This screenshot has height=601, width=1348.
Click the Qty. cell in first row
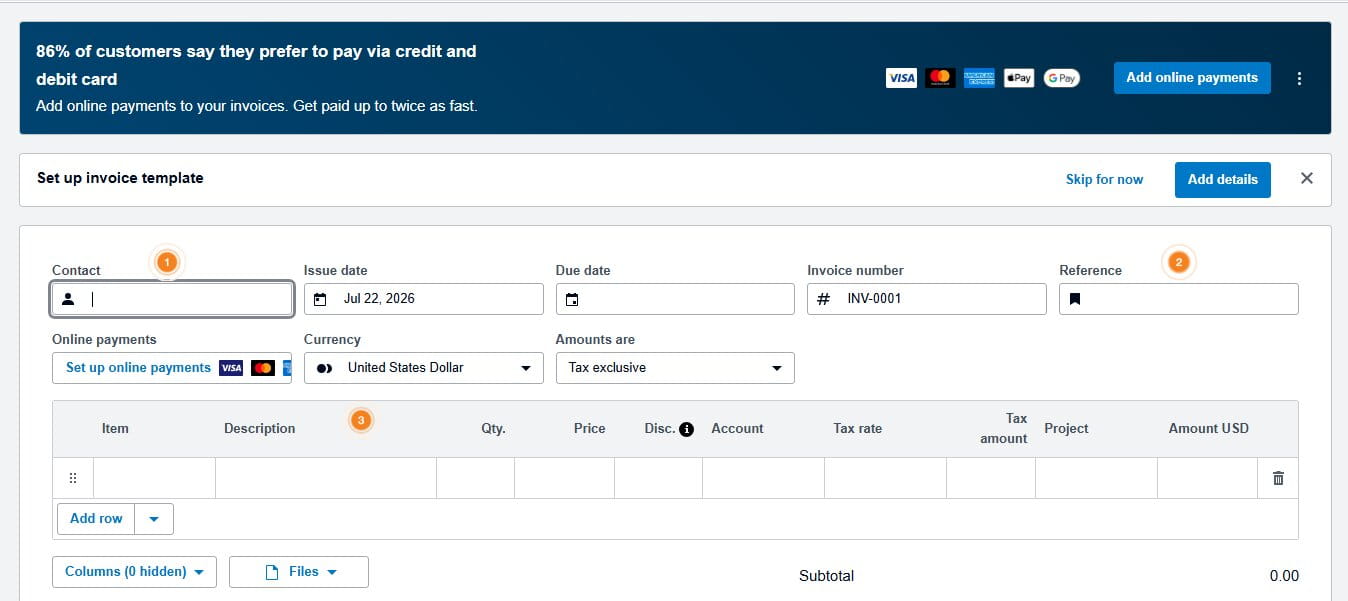(x=476, y=478)
